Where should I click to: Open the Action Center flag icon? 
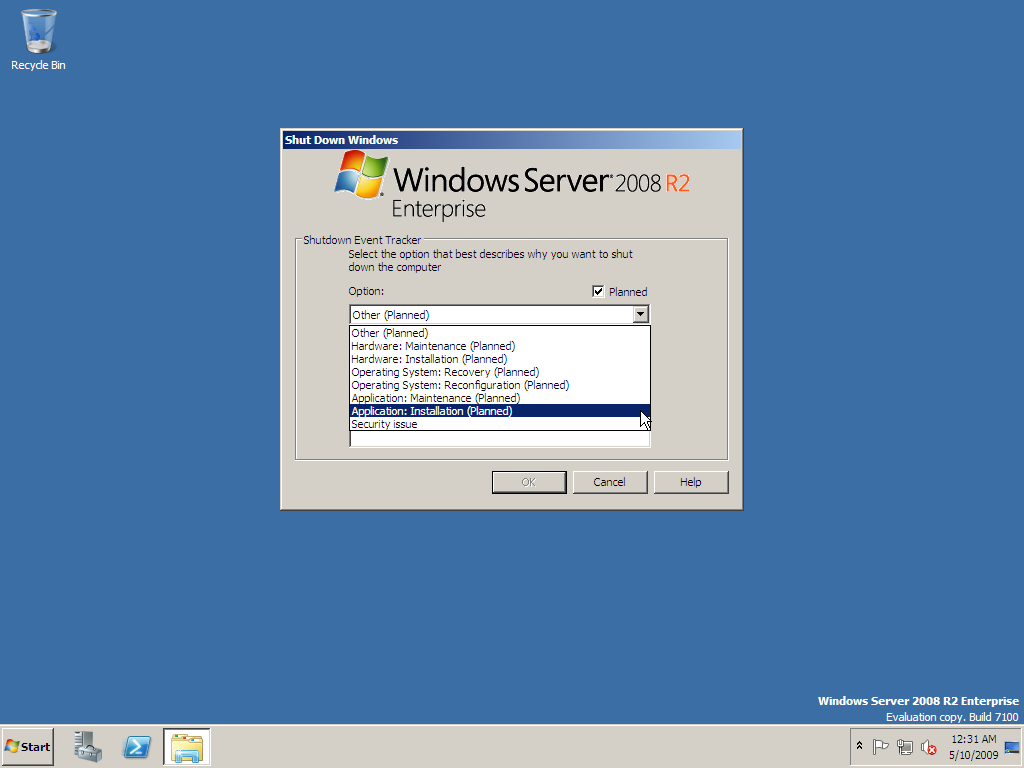pos(881,747)
